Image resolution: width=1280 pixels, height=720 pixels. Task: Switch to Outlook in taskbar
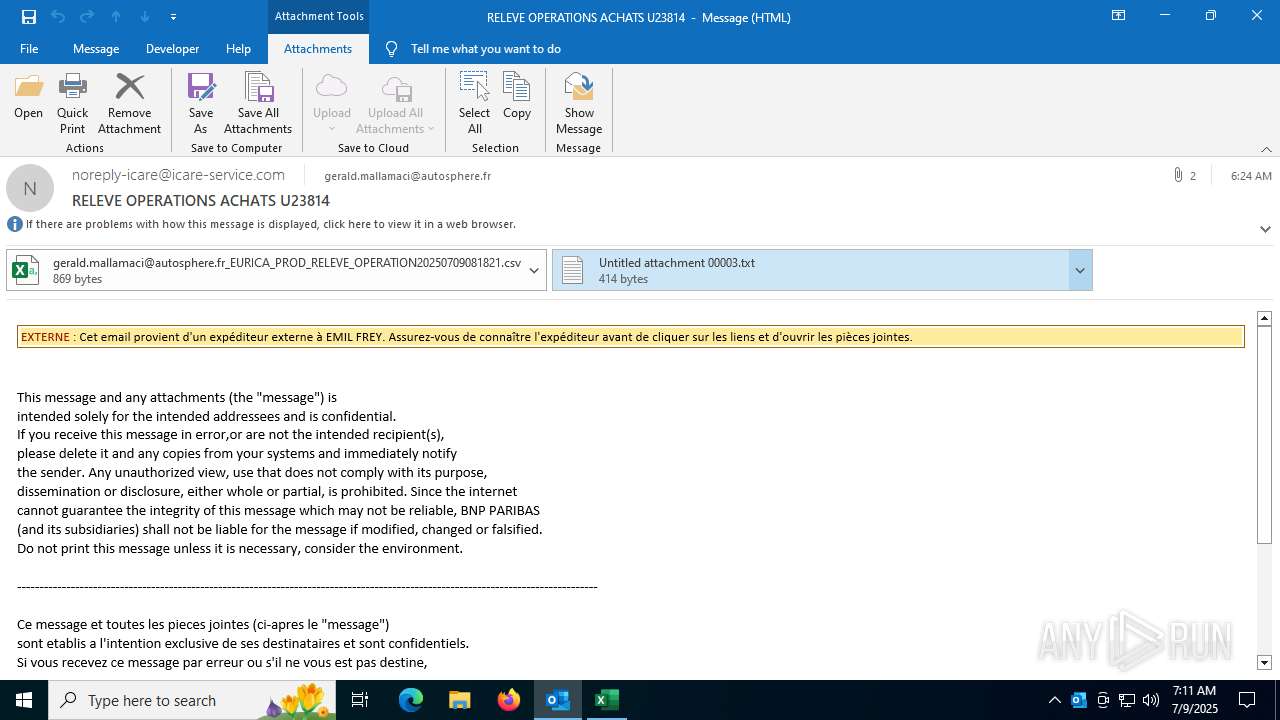click(558, 700)
